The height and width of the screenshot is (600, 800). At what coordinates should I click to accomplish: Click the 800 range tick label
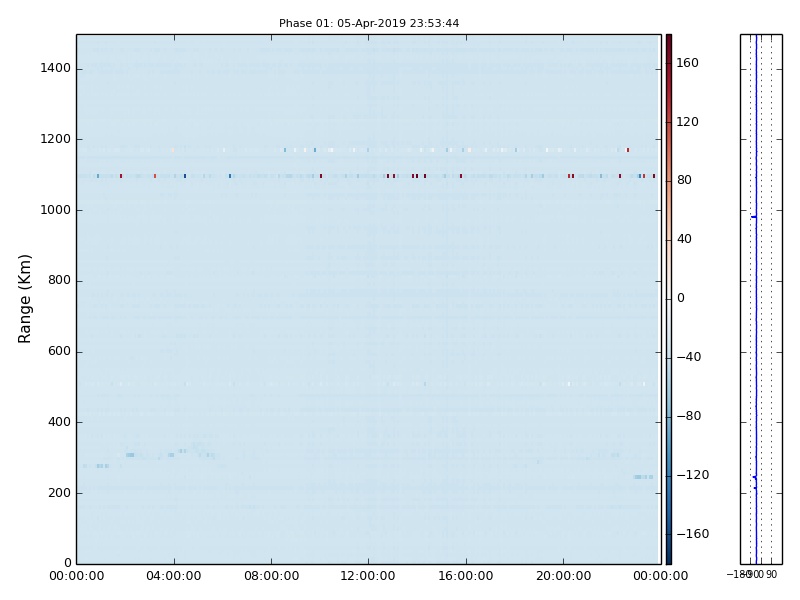tap(59, 281)
